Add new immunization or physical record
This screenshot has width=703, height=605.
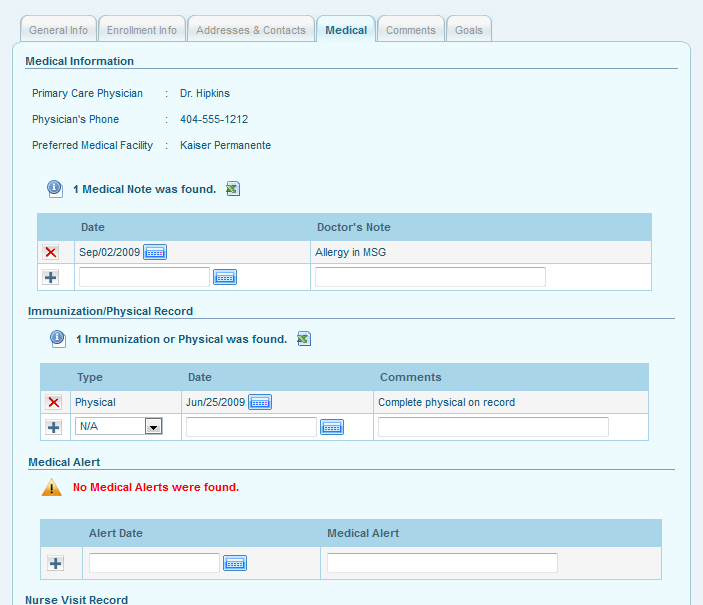point(54,427)
